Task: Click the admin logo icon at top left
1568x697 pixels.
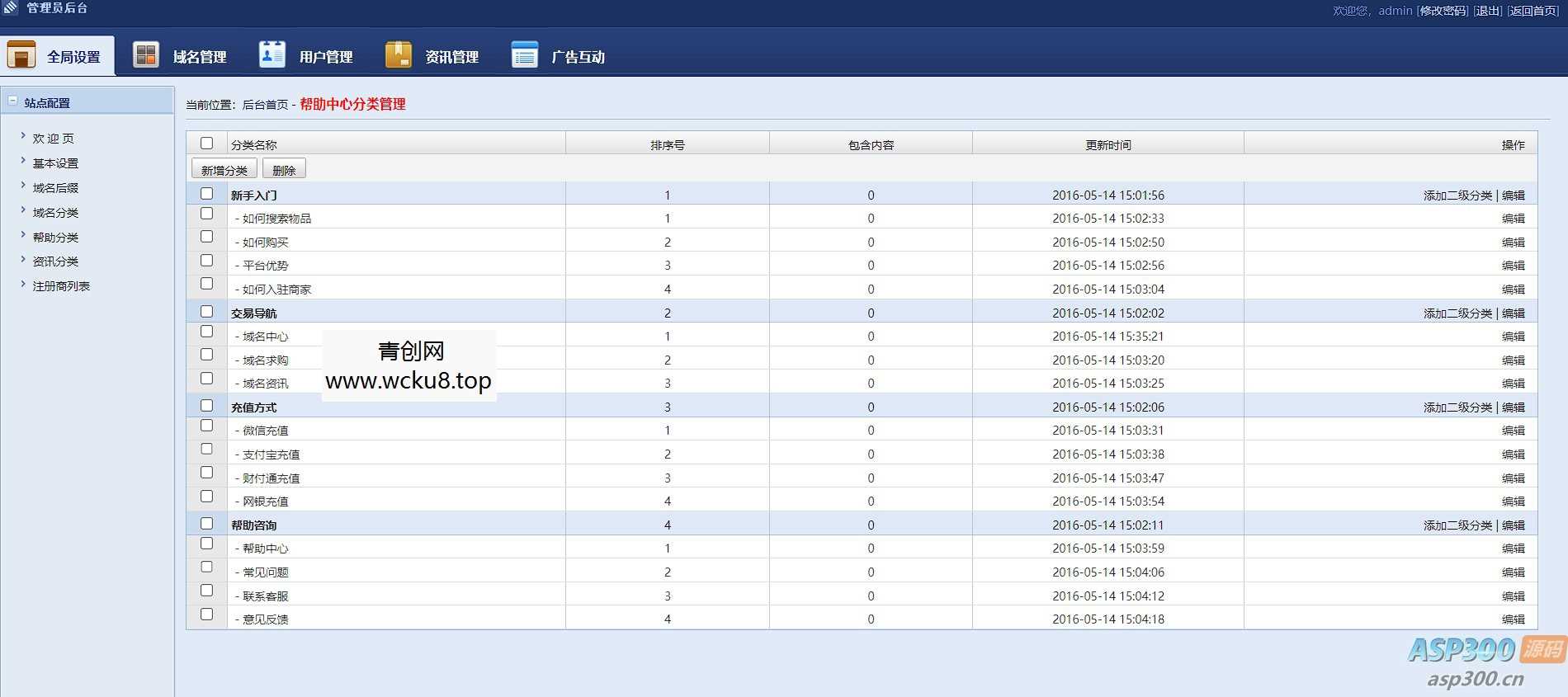Action: pyautogui.click(x=11, y=8)
